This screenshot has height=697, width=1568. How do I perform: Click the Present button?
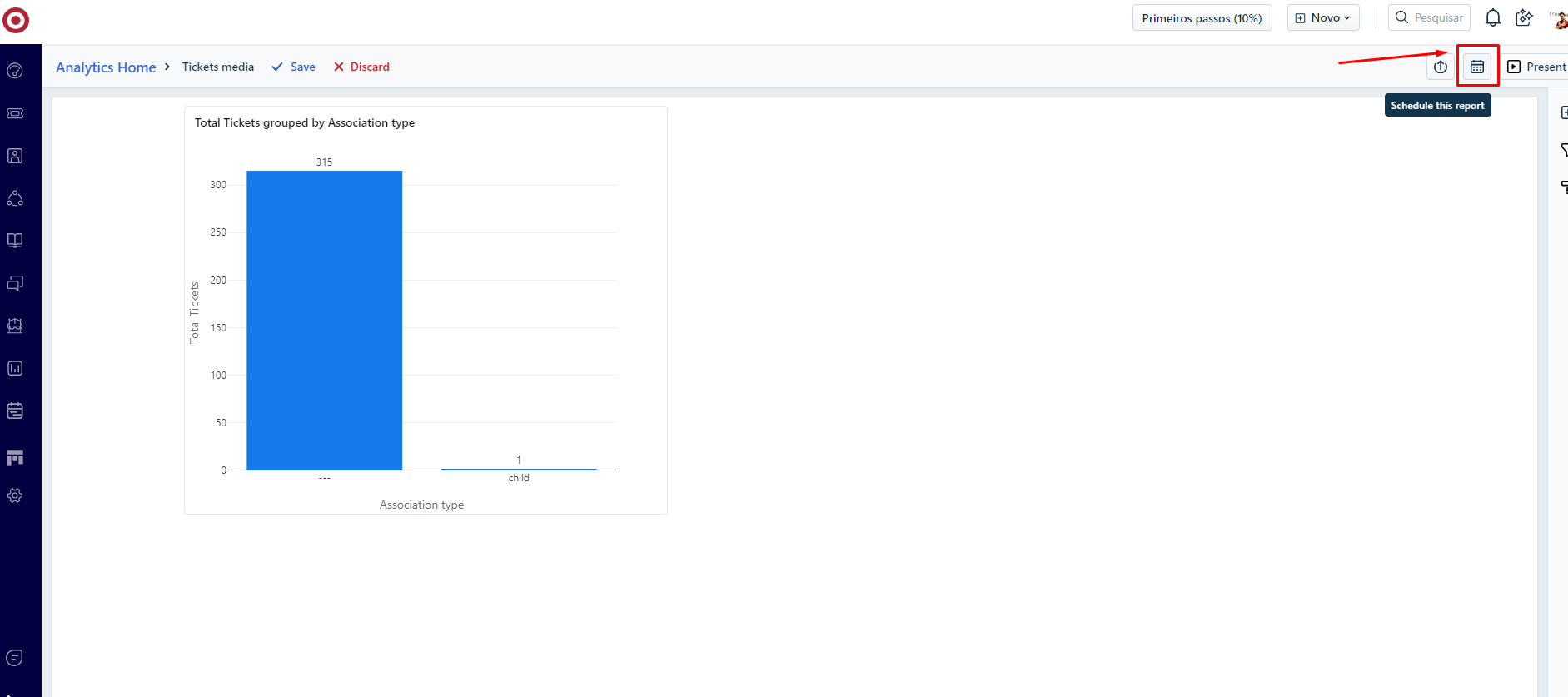click(1536, 67)
